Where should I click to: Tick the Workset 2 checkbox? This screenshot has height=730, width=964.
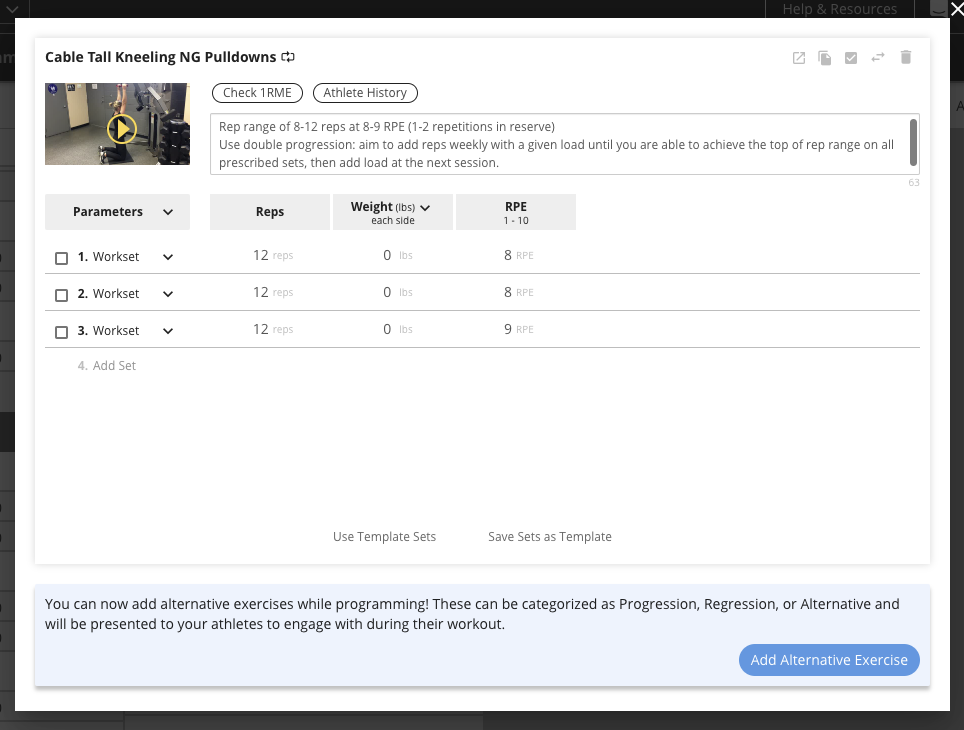(x=61, y=295)
